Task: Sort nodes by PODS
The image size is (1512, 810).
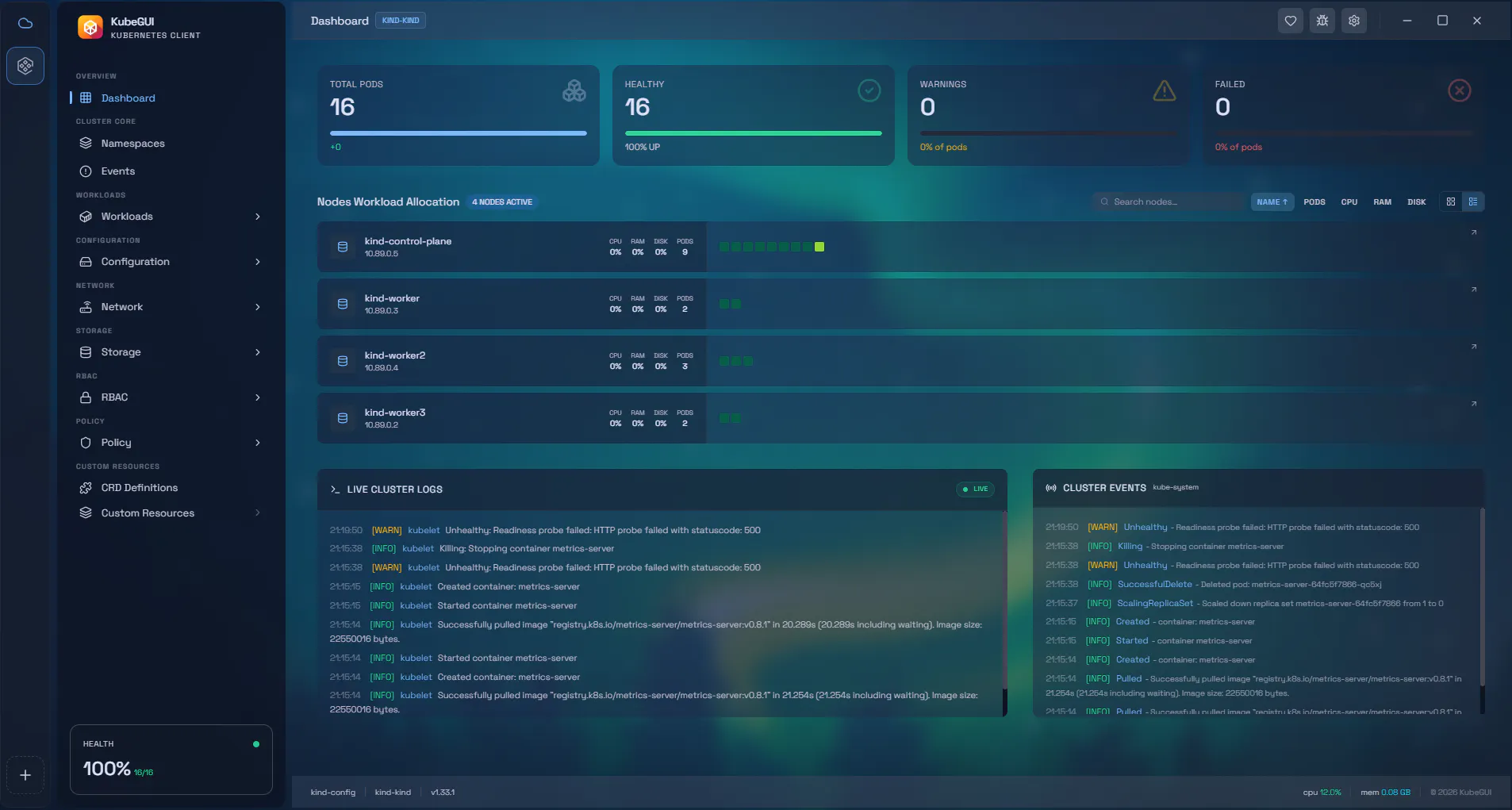Action: coord(1314,202)
